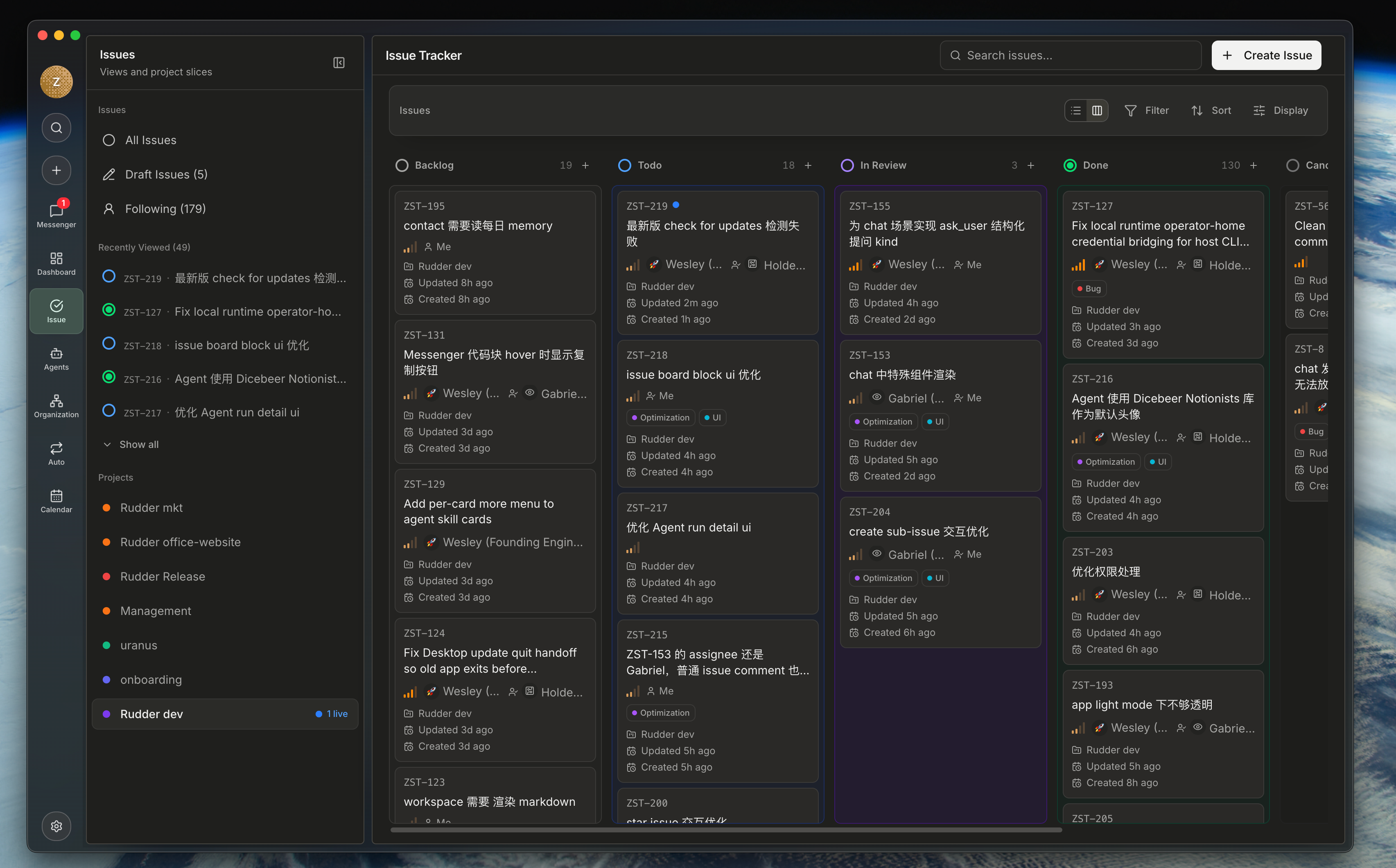Viewport: 1396px width, 868px height.
Task: Open card ZST-193 app light mode
Action: tap(1163, 734)
